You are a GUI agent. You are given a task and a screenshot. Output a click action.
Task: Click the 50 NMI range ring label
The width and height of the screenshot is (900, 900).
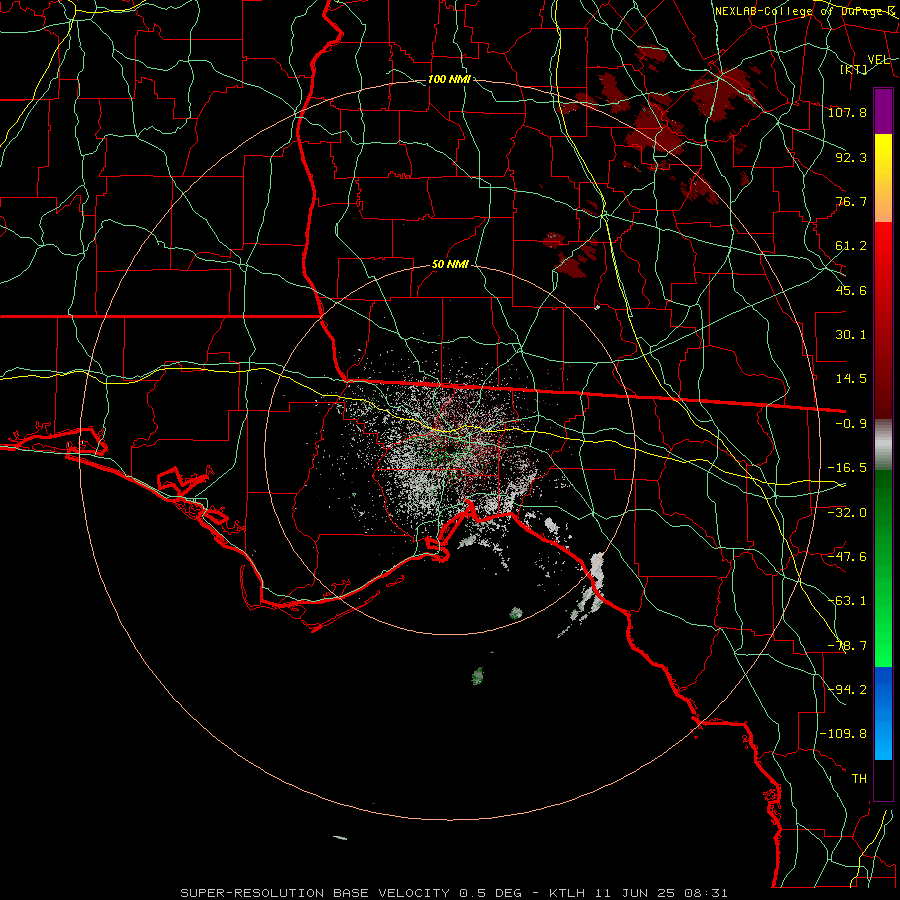coord(450,265)
